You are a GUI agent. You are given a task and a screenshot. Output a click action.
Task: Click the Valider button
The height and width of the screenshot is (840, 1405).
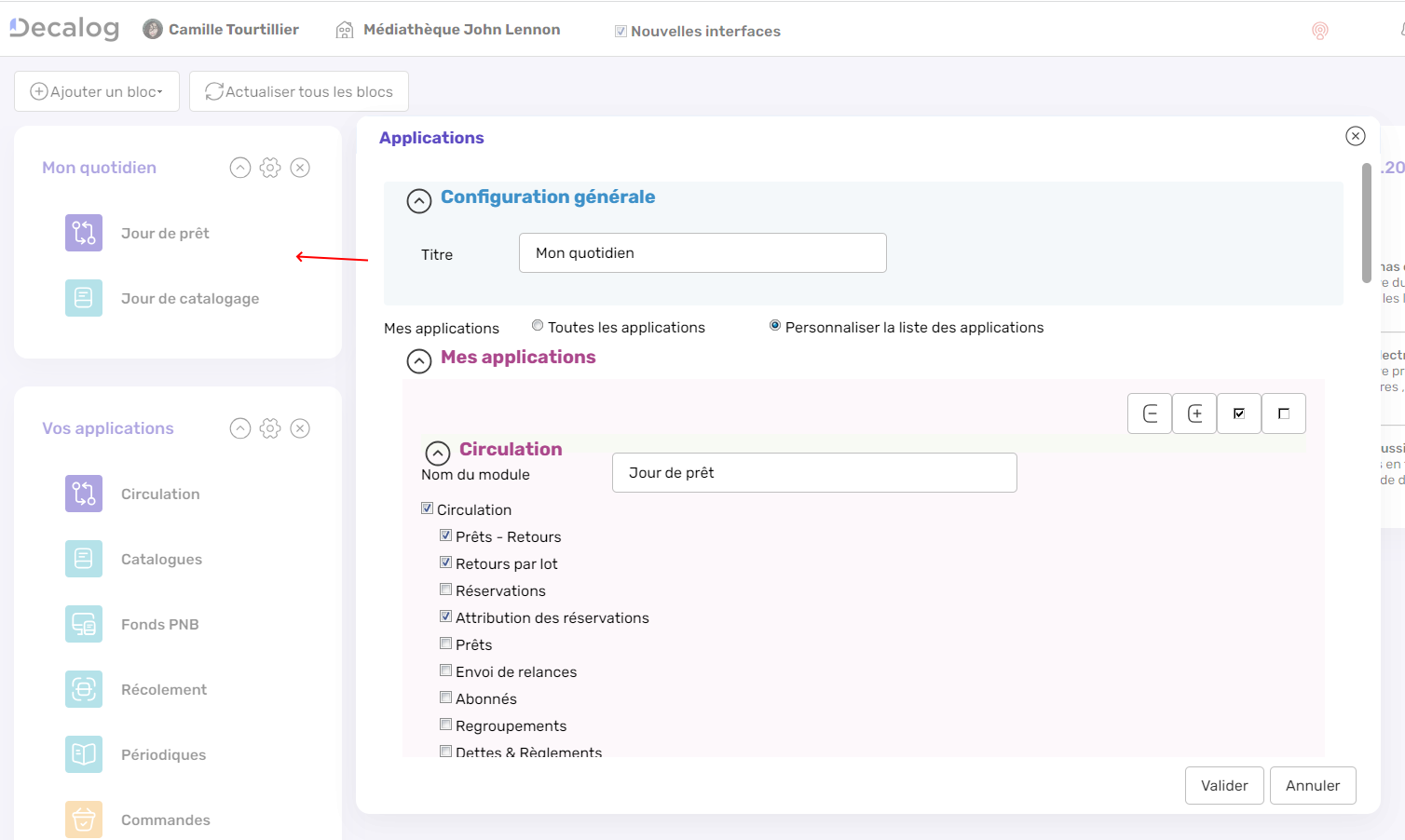point(1224,785)
